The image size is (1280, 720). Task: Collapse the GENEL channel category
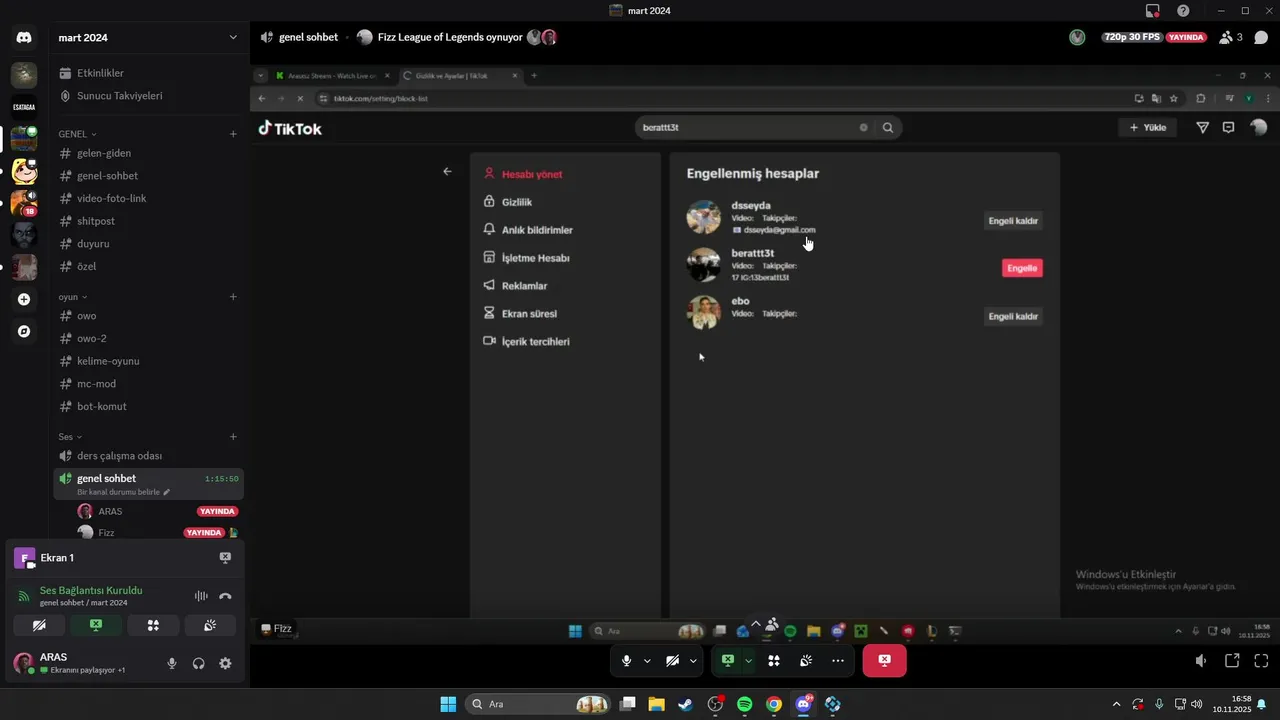pos(77,134)
